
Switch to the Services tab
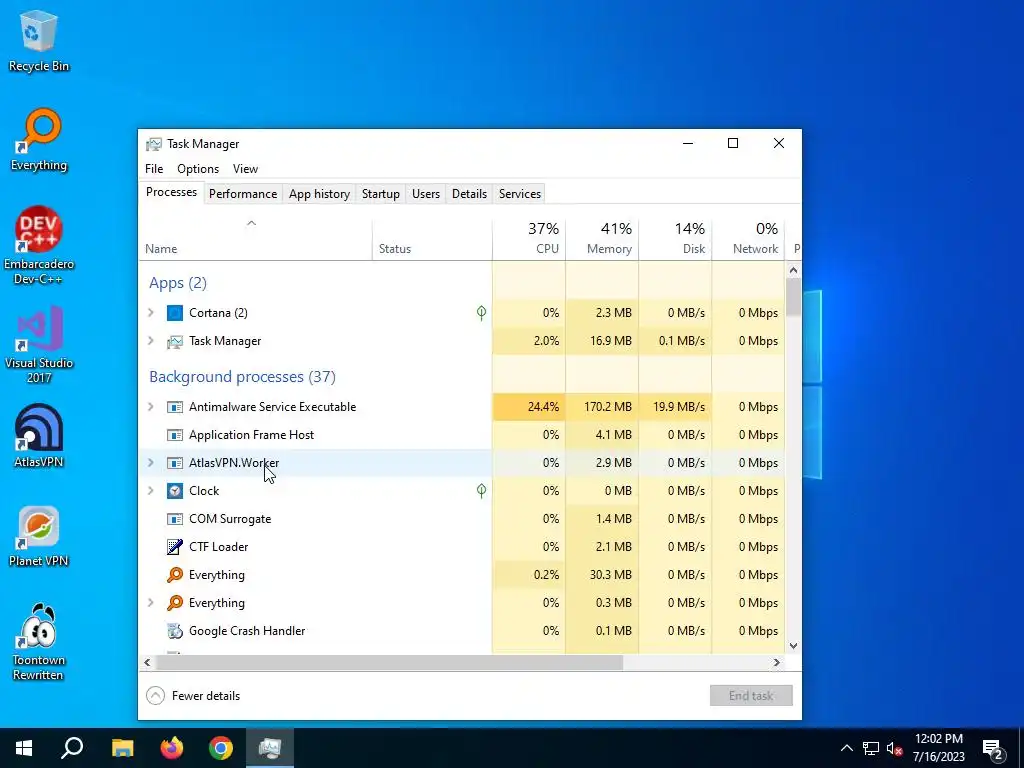tap(520, 194)
